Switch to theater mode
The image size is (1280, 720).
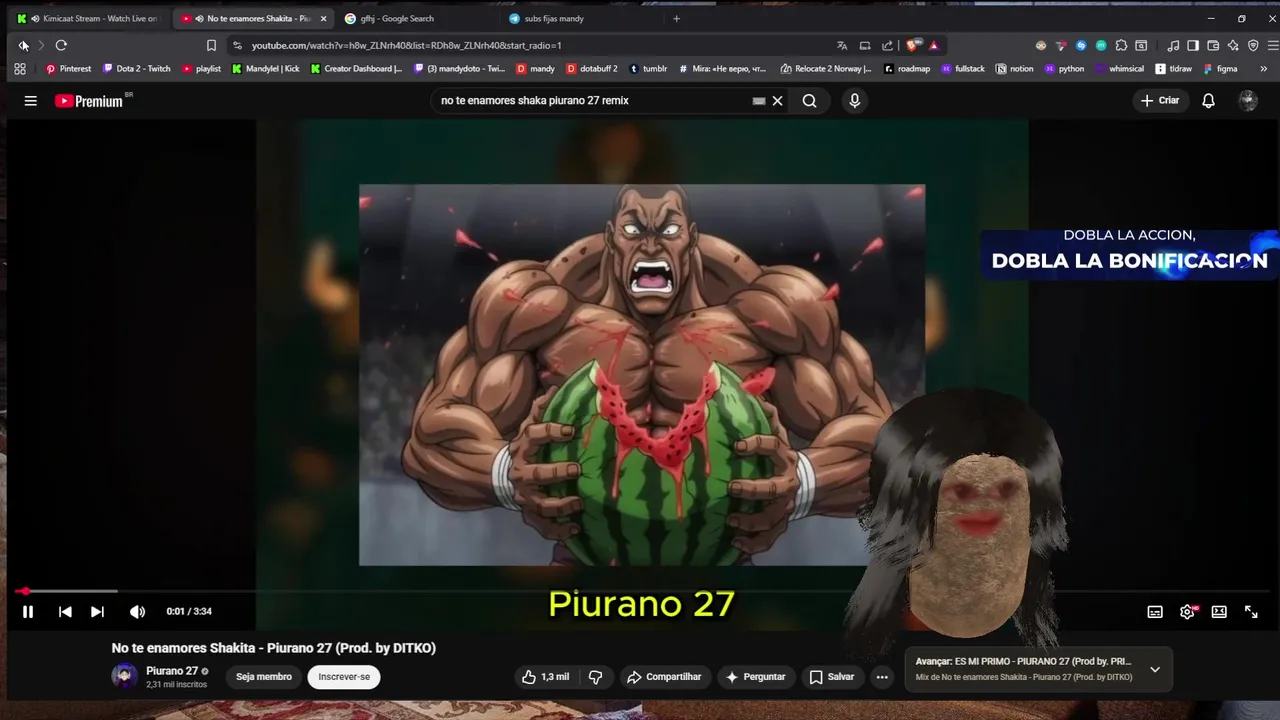point(1219,612)
